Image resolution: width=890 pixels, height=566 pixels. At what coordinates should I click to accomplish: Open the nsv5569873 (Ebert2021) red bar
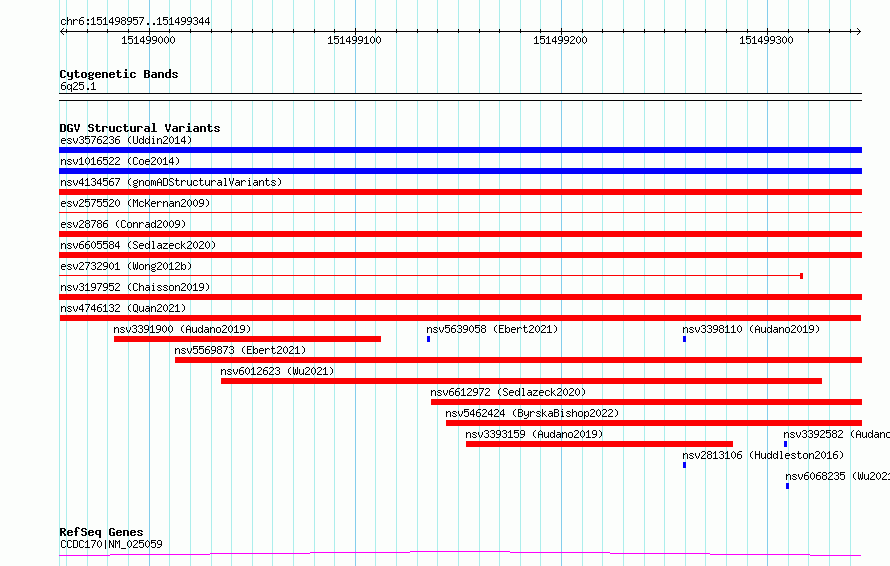518,360
